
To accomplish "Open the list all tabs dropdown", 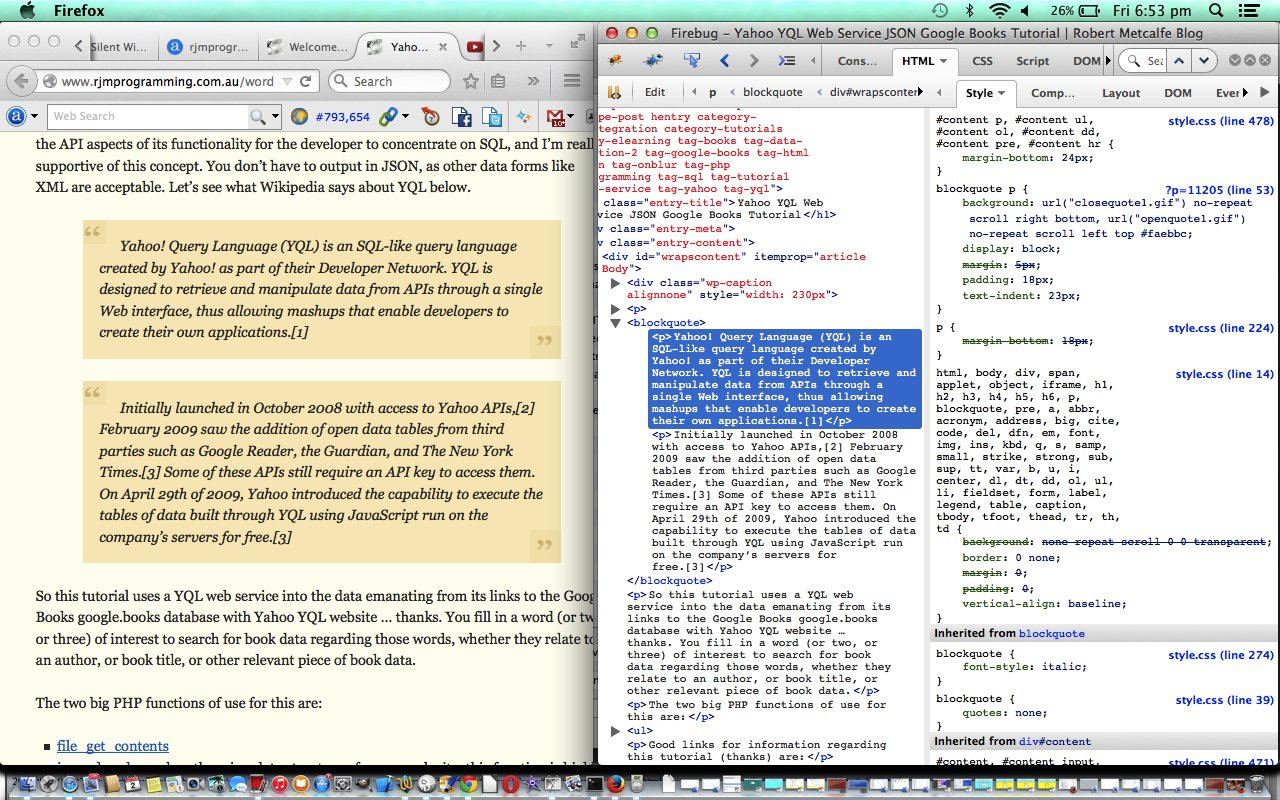I will click(547, 46).
